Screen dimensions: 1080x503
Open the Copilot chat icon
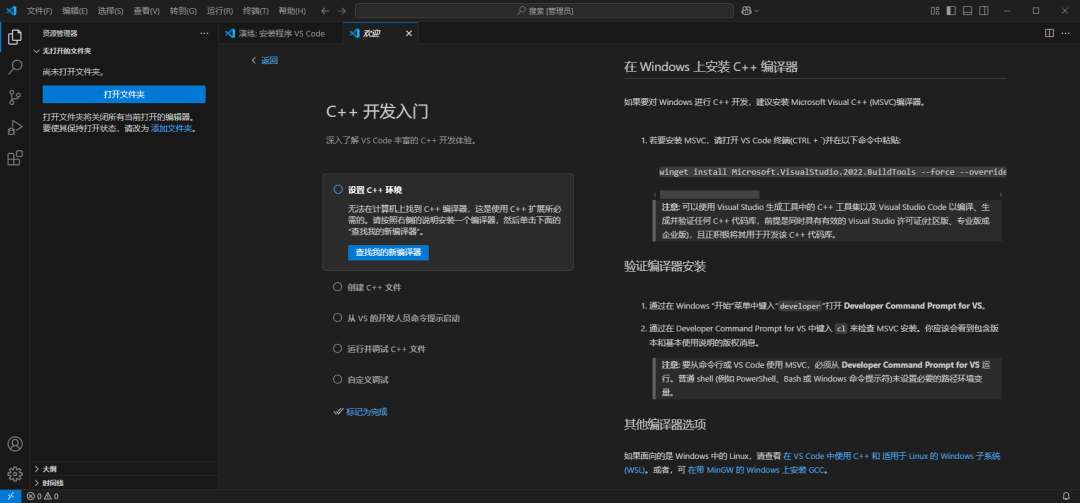click(747, 11)
